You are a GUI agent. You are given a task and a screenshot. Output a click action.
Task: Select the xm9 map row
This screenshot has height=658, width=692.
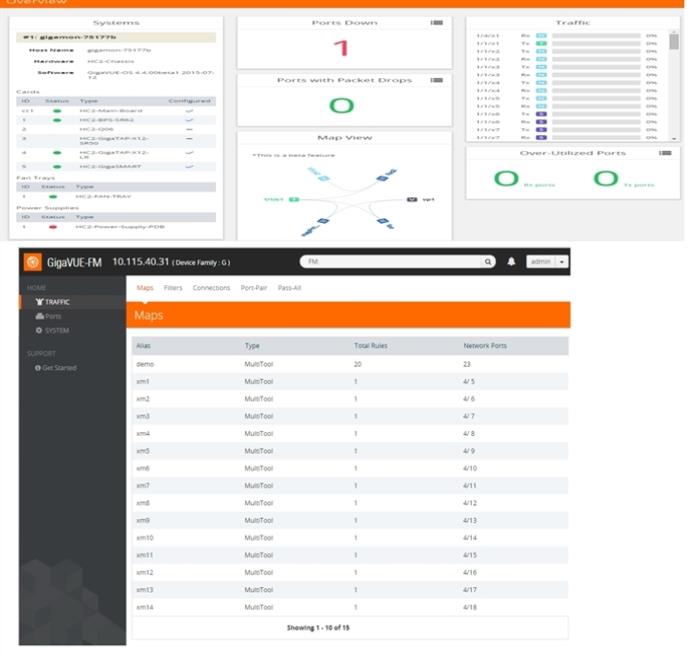350,521
